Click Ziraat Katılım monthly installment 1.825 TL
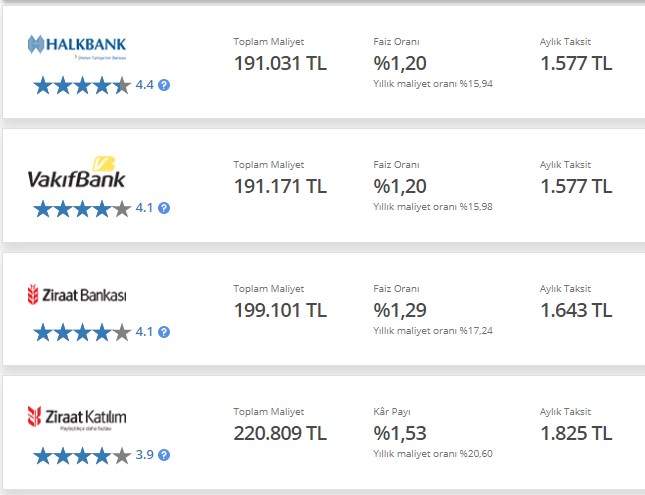 point(576,433)
